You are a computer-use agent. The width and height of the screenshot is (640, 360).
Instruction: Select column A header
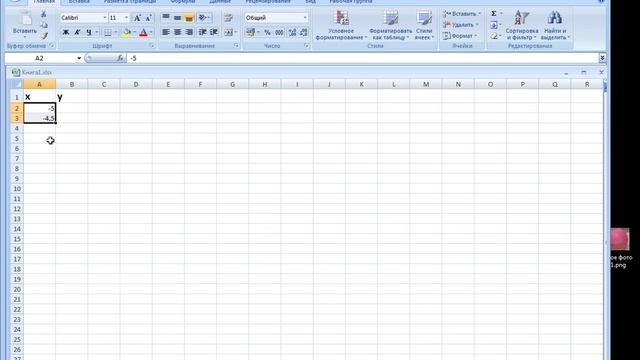click(x=40, y=84)
